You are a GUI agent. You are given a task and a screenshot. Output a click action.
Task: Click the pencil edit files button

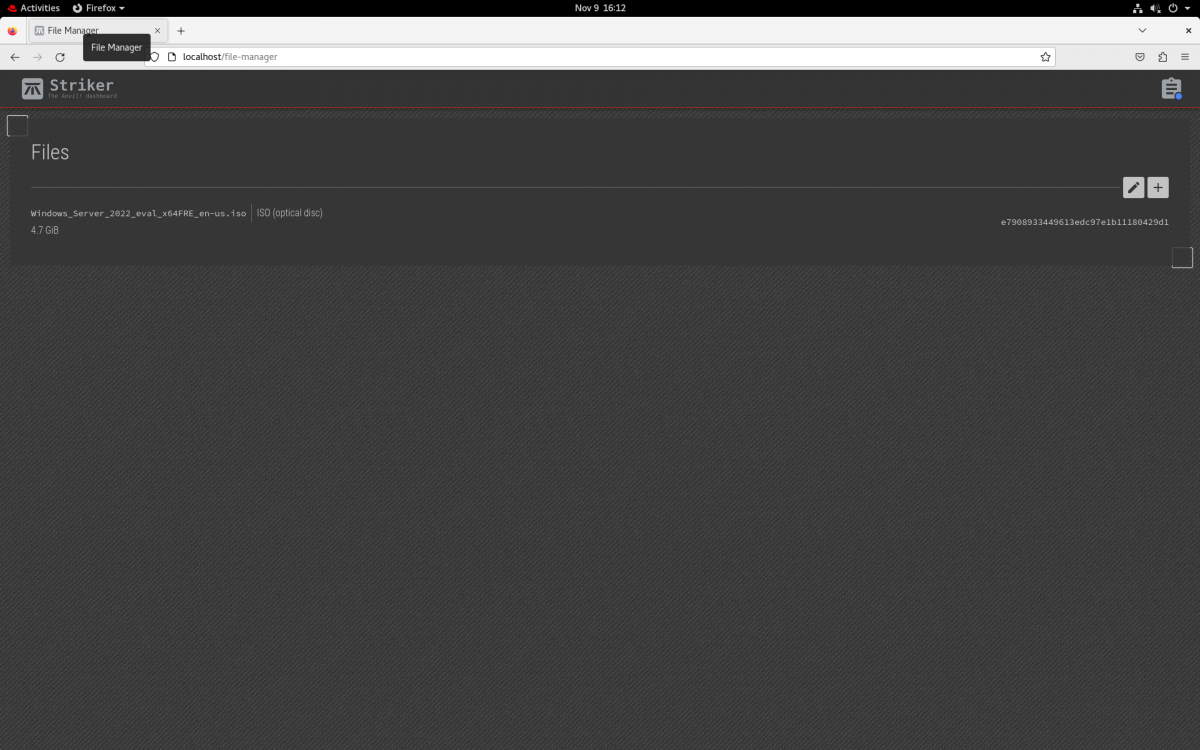1133,188
